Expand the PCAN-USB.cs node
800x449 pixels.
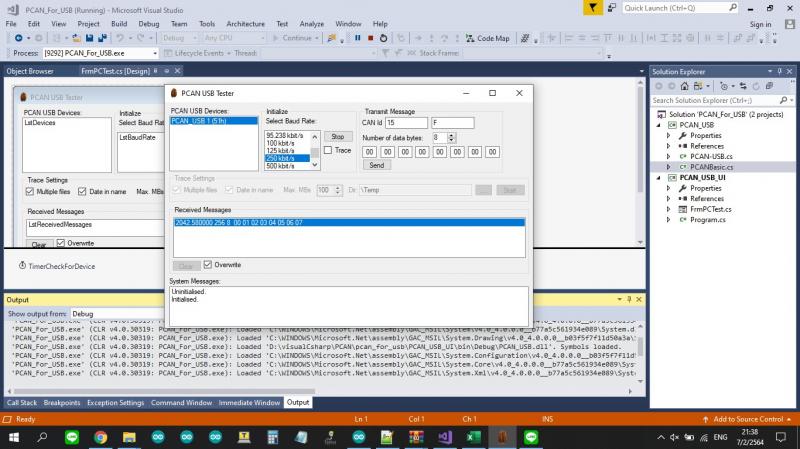(668, 156)
